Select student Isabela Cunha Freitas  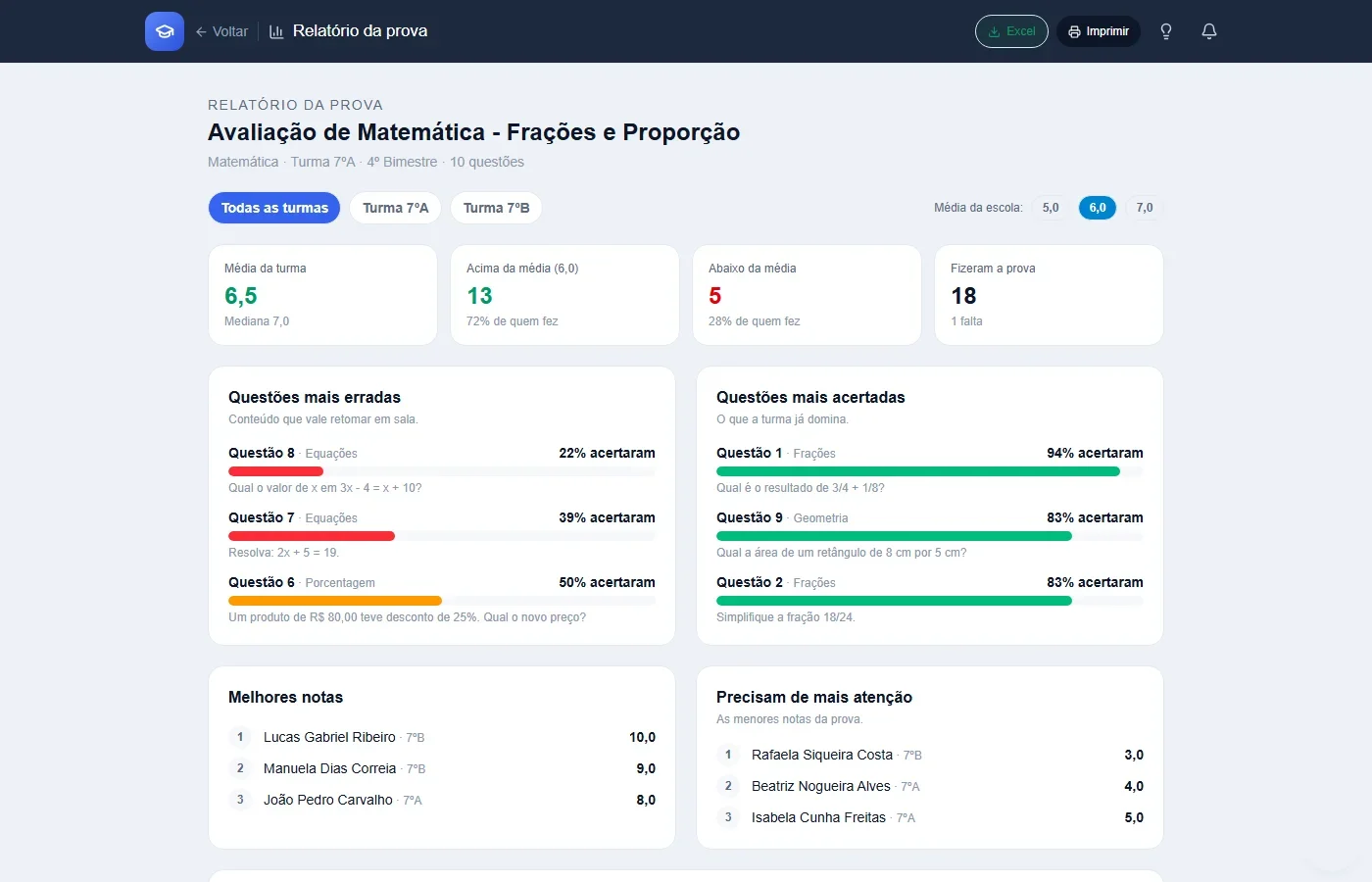(x=818, y=817)
